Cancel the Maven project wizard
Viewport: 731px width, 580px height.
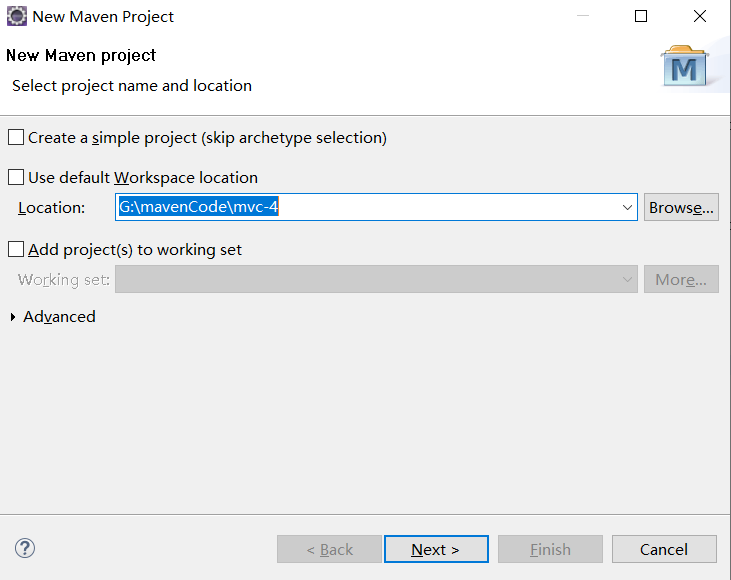tap(664, 549)
